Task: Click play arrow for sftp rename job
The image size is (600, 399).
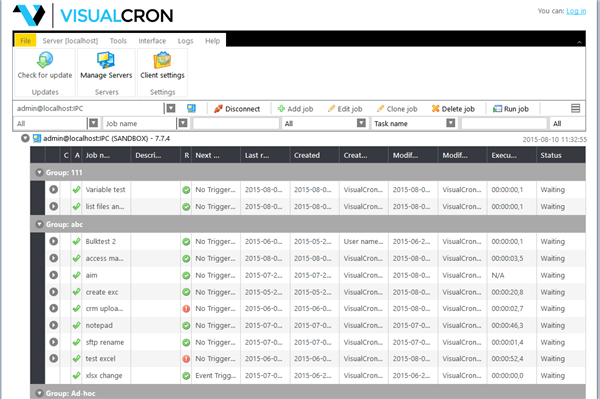Action: pyautogui.click(x=54, y=342)
